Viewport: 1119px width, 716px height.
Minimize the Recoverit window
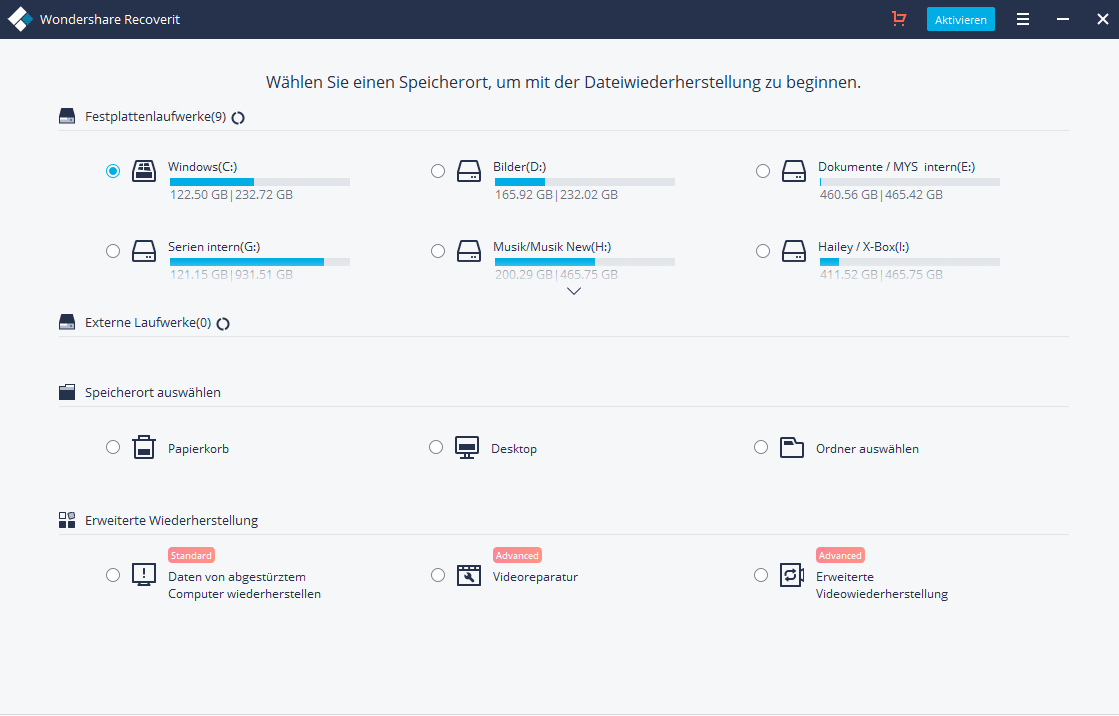tap(1062, 19)
